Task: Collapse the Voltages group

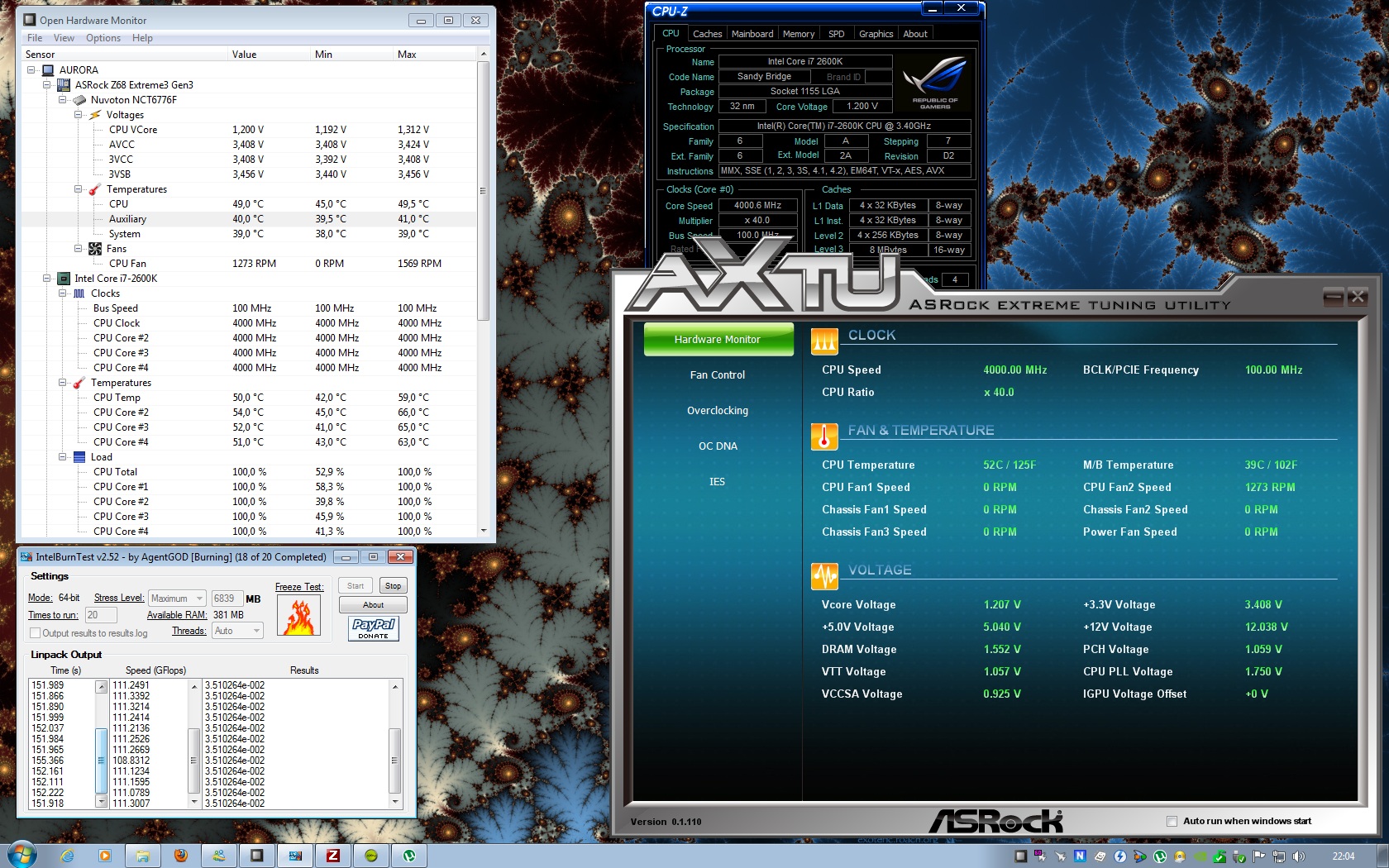Action: (79, 115)
